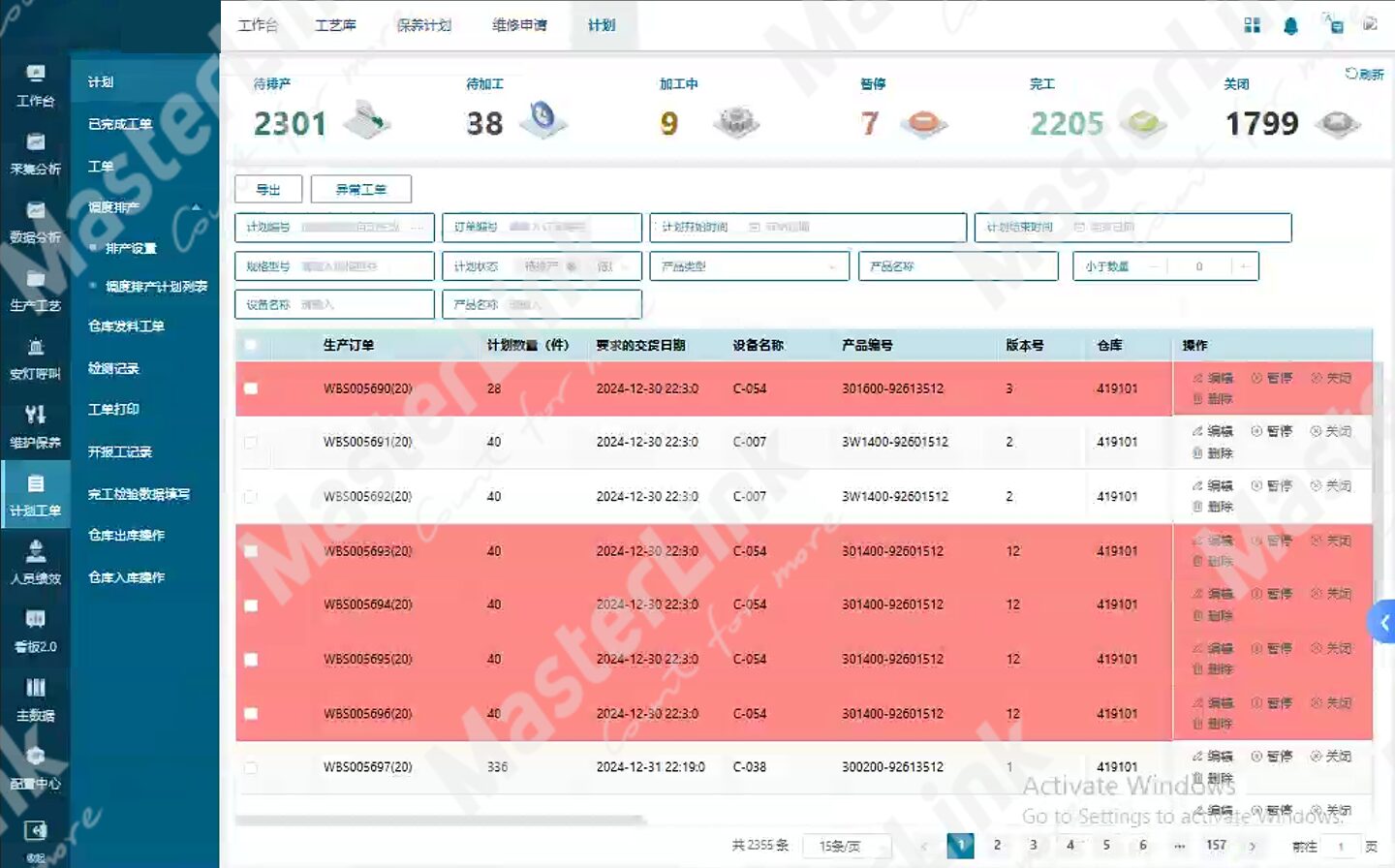Collapse the 调度排产 submenu
Screen dimensions: 1395x868
pos(197,207)
